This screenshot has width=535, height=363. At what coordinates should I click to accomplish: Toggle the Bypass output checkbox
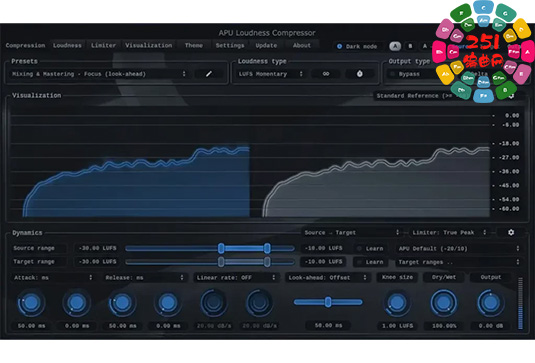click(392, 74)
